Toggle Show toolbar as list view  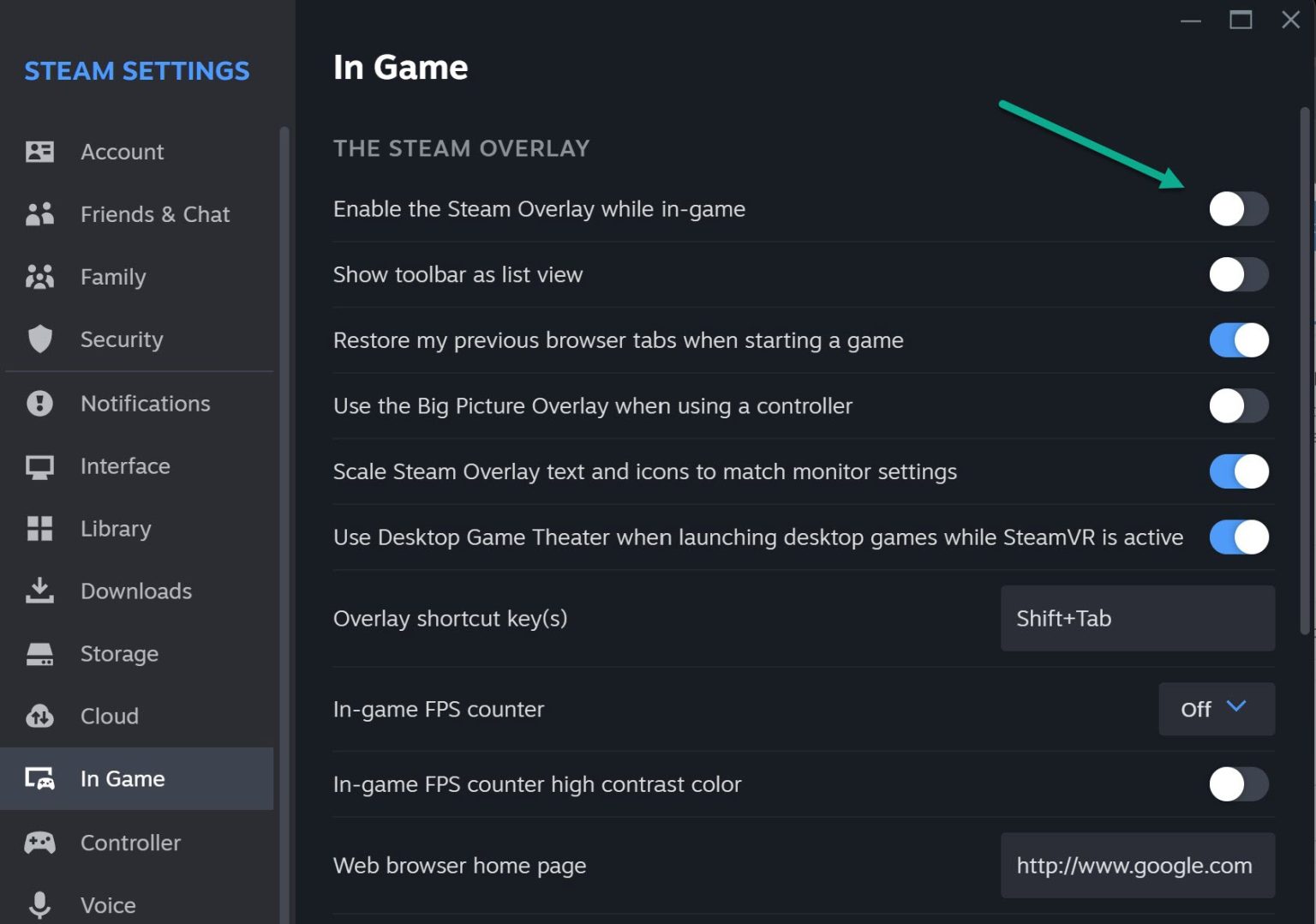tap(1237, 274)
